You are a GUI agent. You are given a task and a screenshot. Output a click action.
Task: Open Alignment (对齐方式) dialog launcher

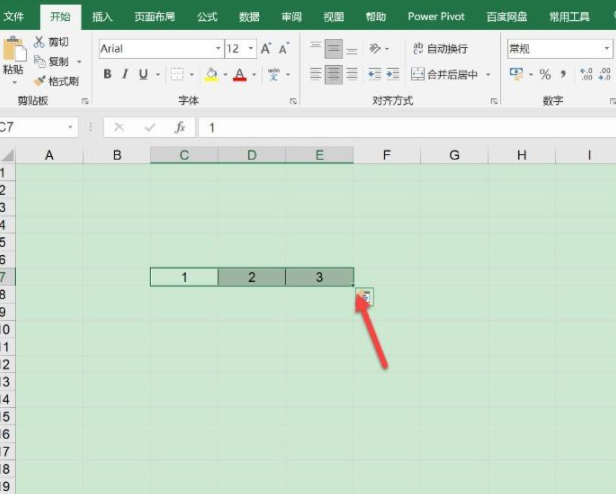pos(494,101)
